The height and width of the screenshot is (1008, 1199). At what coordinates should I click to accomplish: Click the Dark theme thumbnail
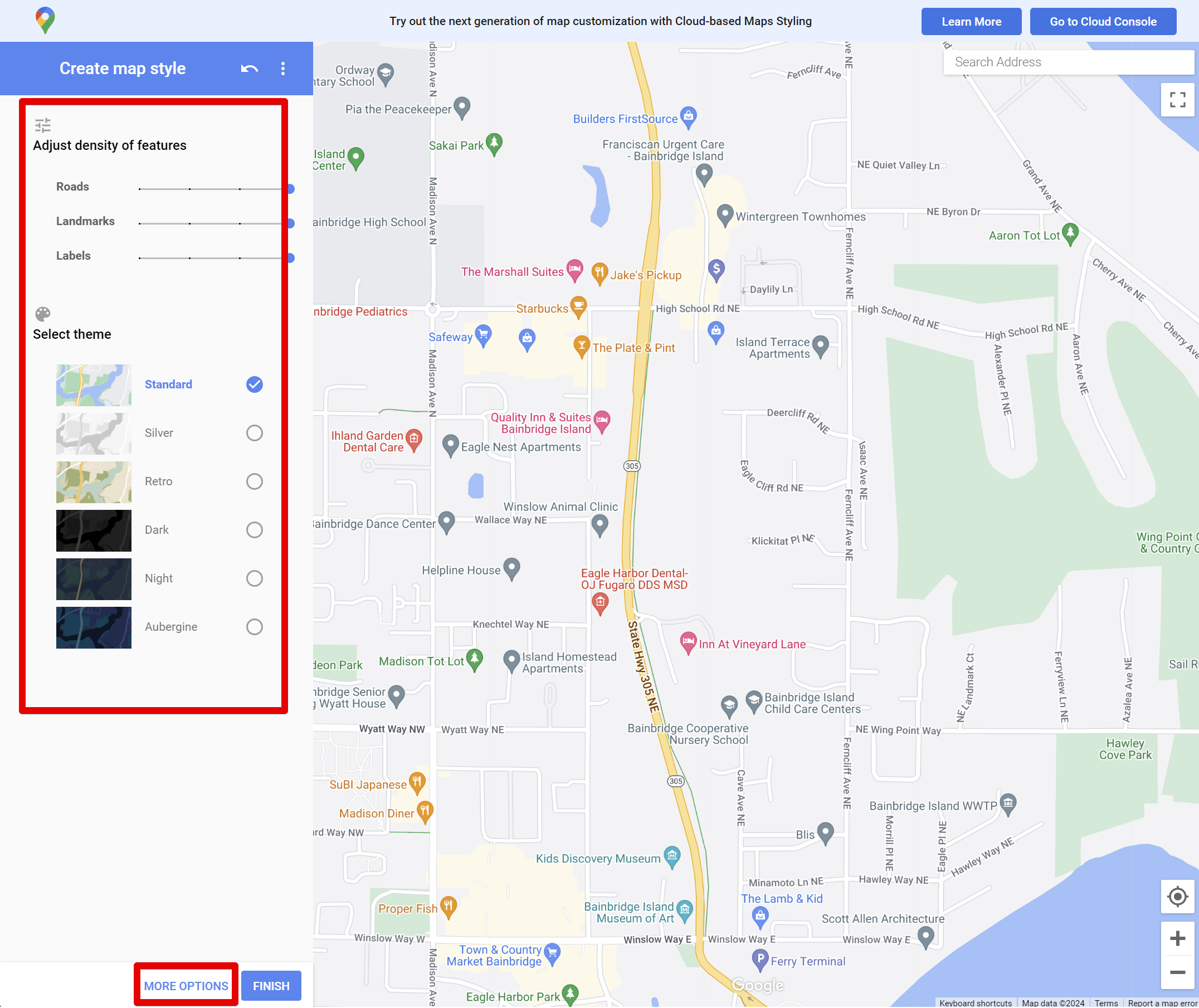94,532
